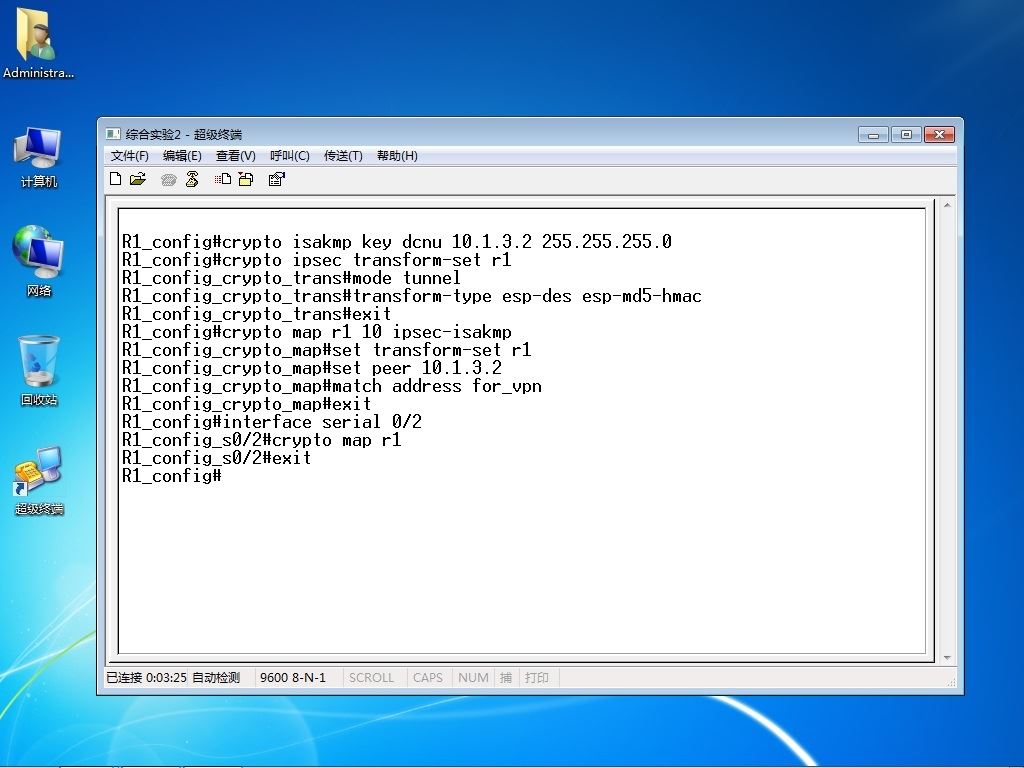Image resolution: width=1024 pixels, height=768 pixels.
Task: Click the Open file toolbar icon
Action: point(138,179)
